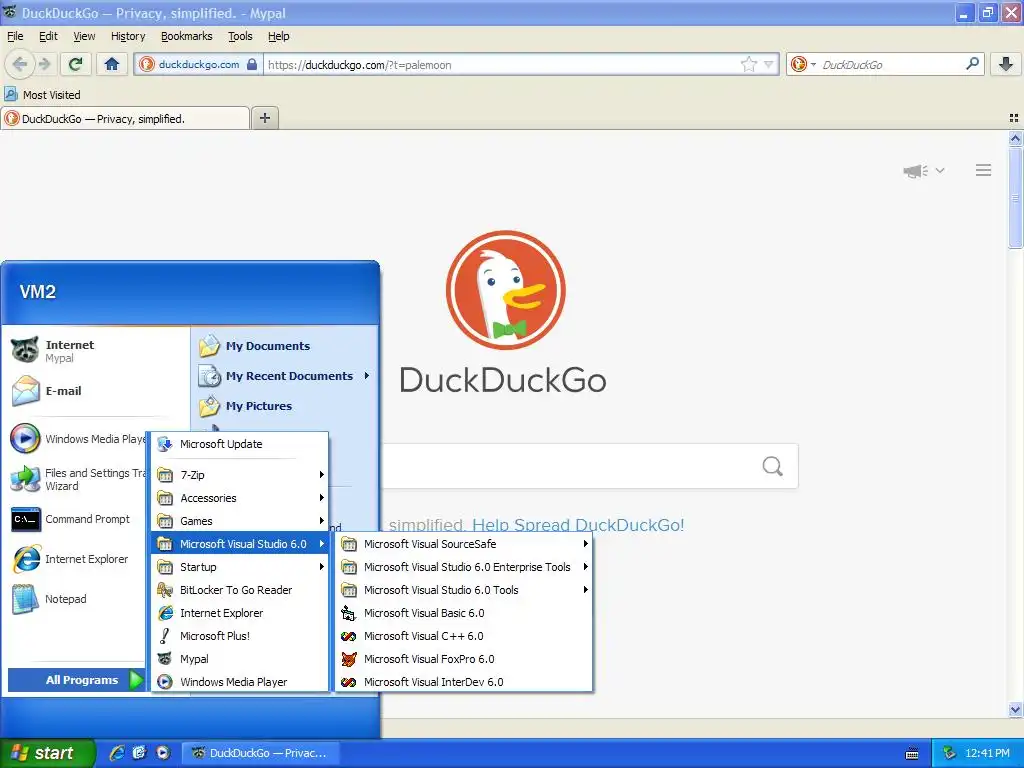
Task: Click the DuckDuckGo duck logo
Action: click(505, 290)
